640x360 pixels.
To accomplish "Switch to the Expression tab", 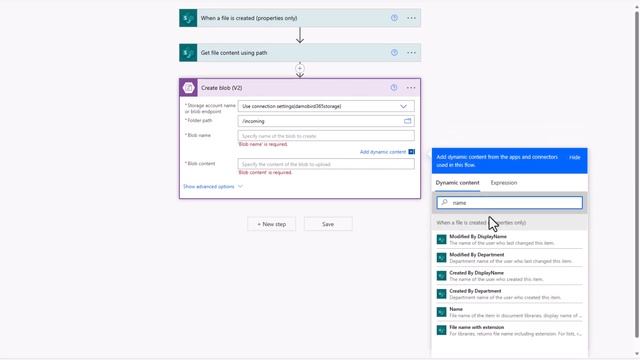I will point(504,183).
